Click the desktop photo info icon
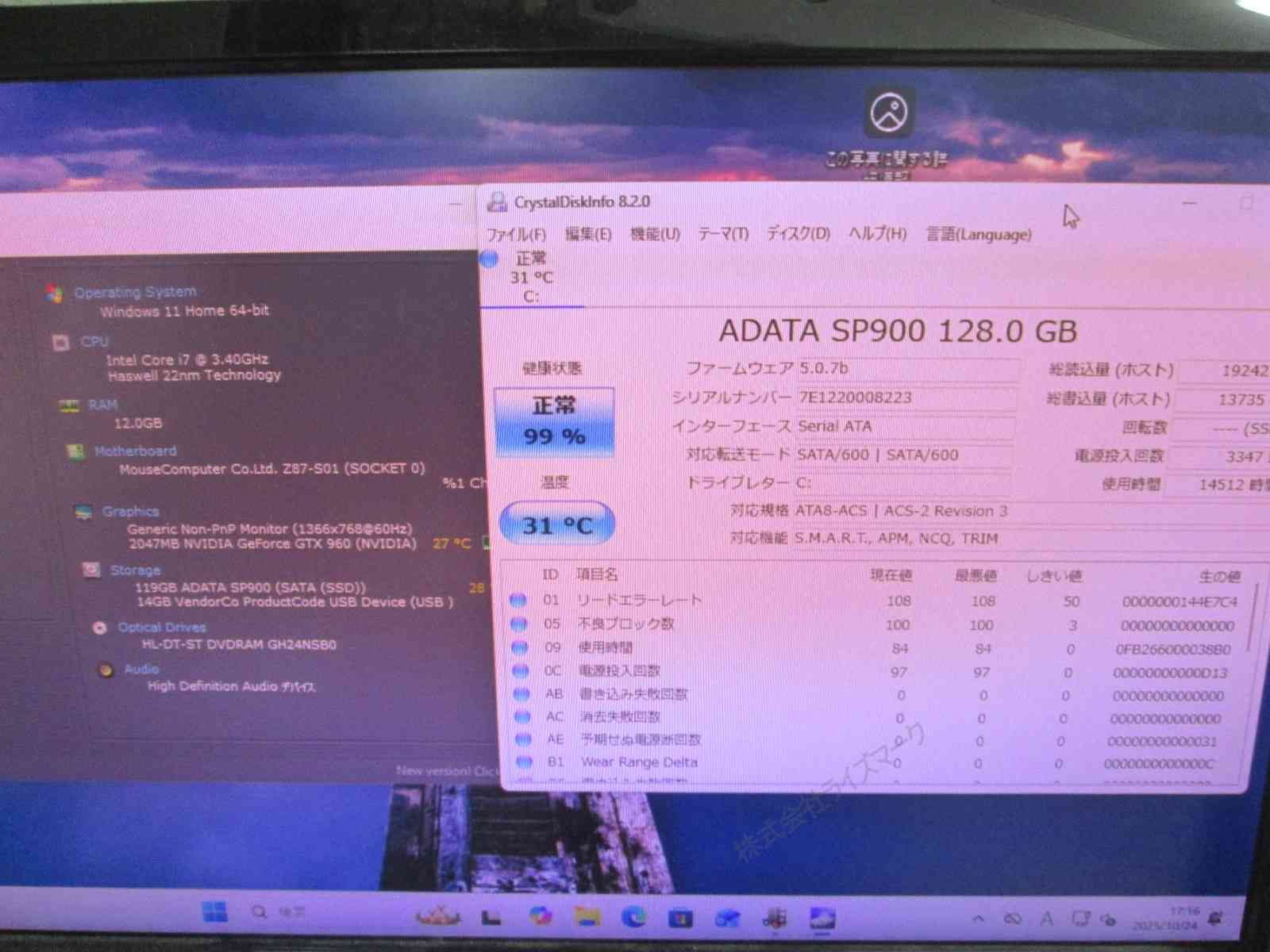The height and width of the screenshot is (952, 1270). (x=888, y=113)
